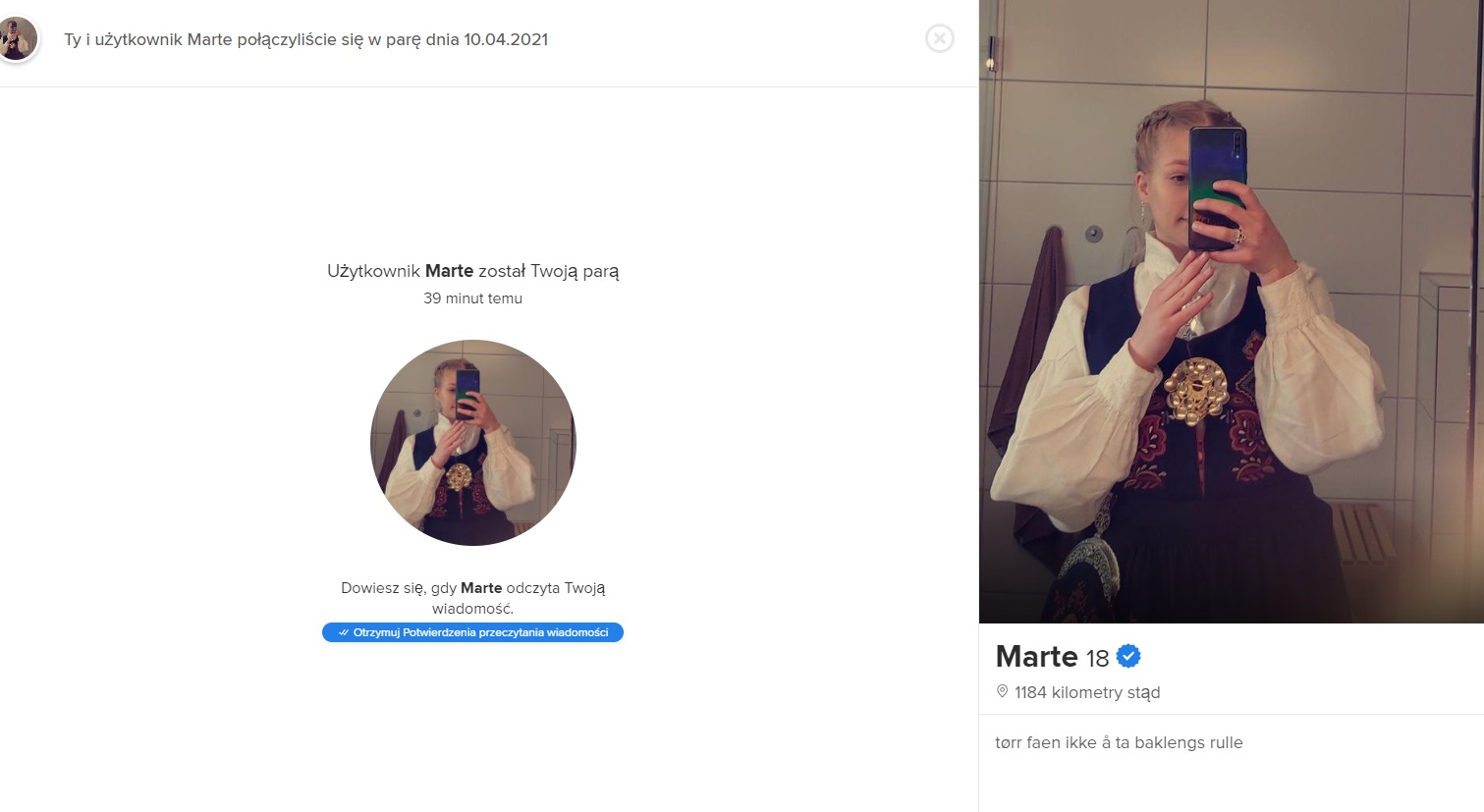Click the 39 minut temu timestamp

tap(472, 298)
